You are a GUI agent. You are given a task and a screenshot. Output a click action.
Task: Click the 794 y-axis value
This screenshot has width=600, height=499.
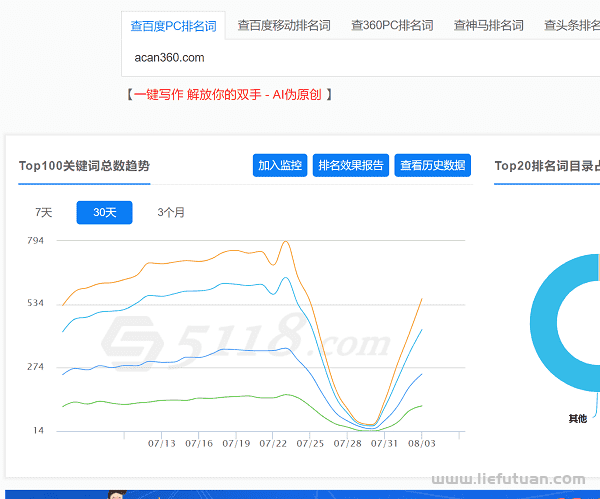coord(36,241)
